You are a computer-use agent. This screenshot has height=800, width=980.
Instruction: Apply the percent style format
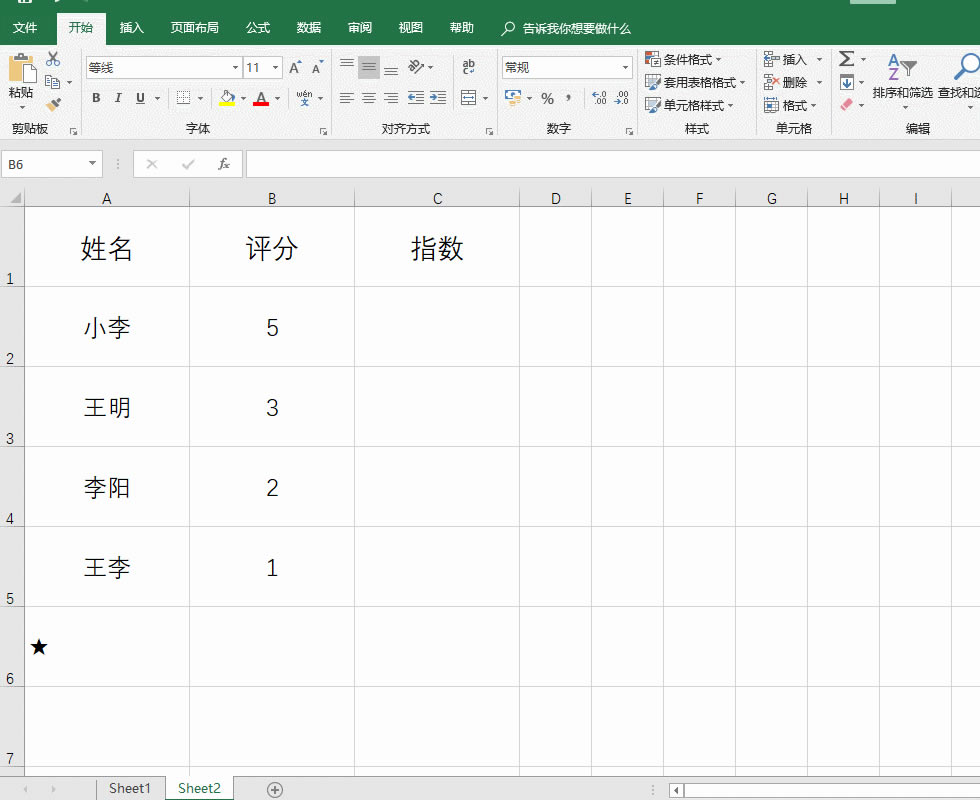click(548, 98)
